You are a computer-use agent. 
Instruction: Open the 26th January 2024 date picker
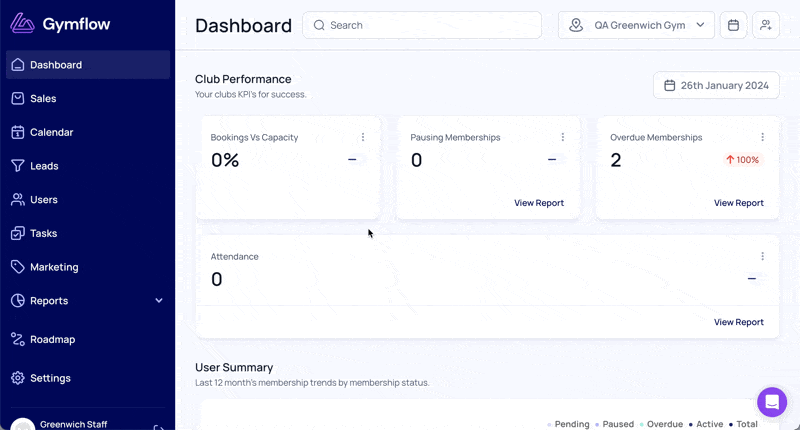[716, 85]
